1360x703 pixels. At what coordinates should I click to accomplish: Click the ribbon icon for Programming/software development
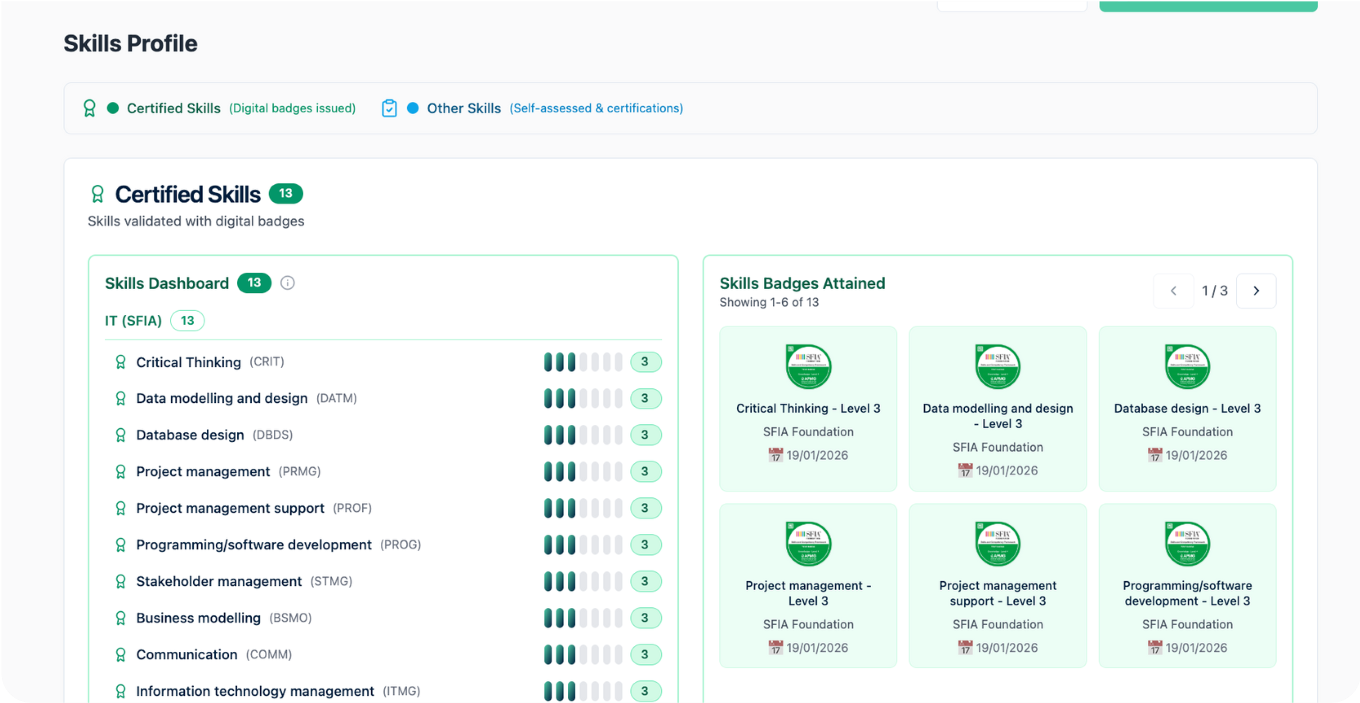point(121,545)
